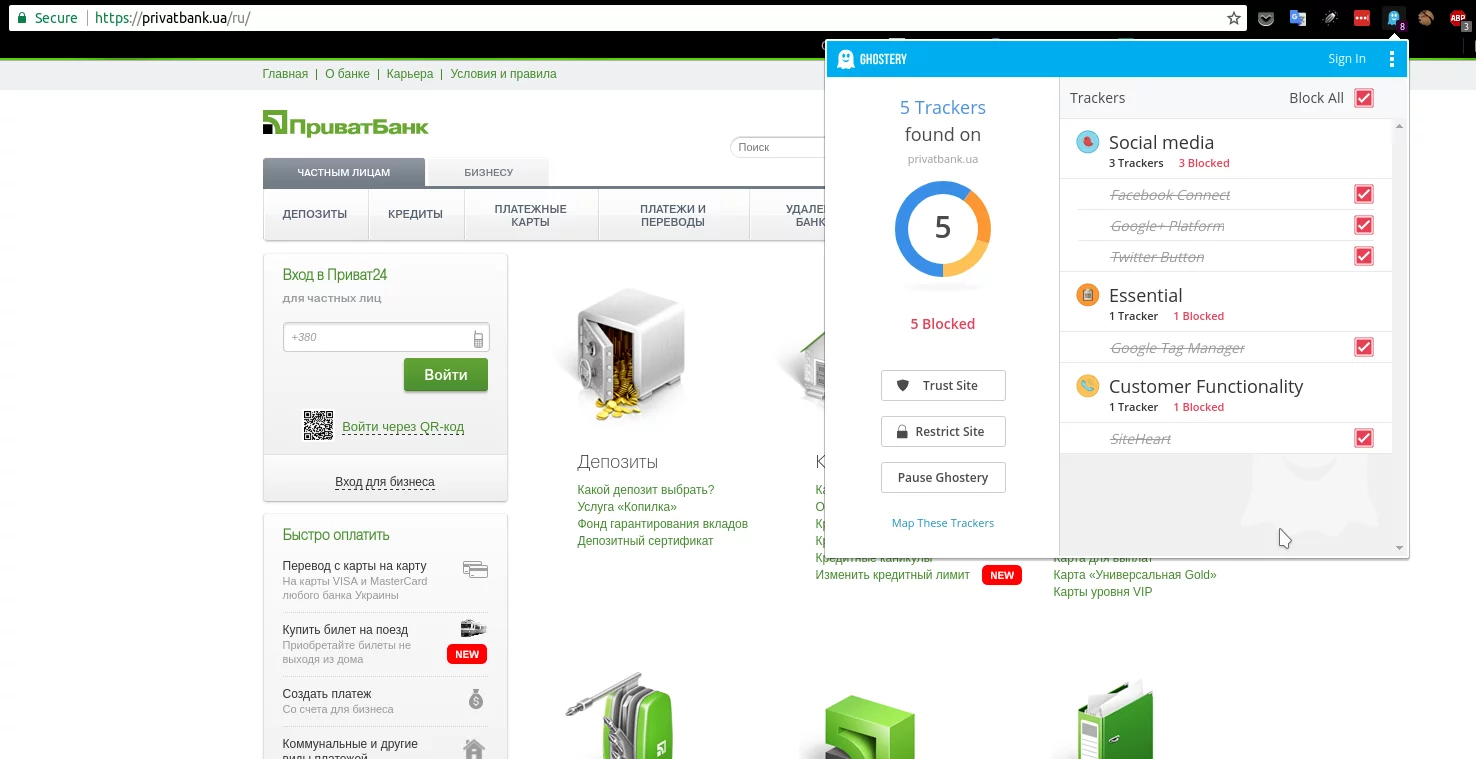The image size is (1476, 759).
Task: Open the Изменить кредитный лимит link
Action: [x=892, y=575]
